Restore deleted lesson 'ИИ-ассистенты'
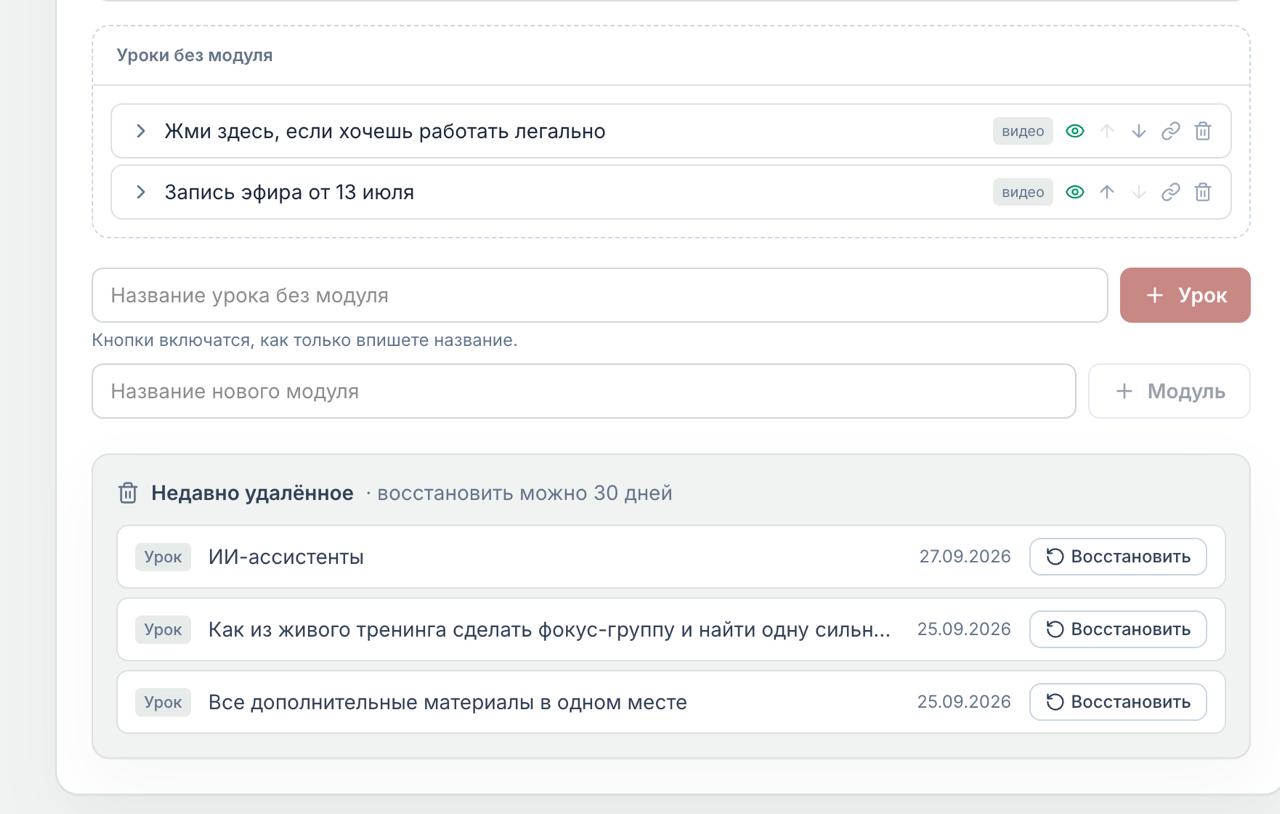 pos(1118,557)
